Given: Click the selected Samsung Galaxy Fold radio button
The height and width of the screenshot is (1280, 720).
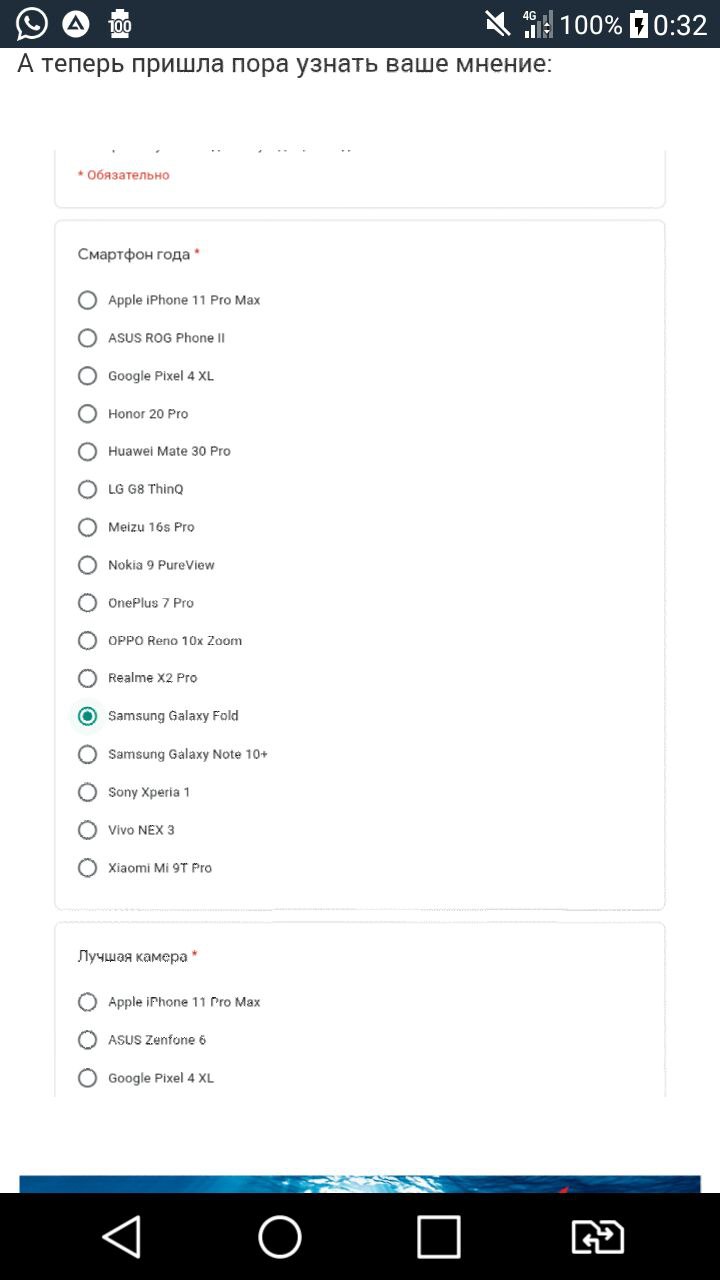Looking at the screenshot, I should (x=87, y=716).
